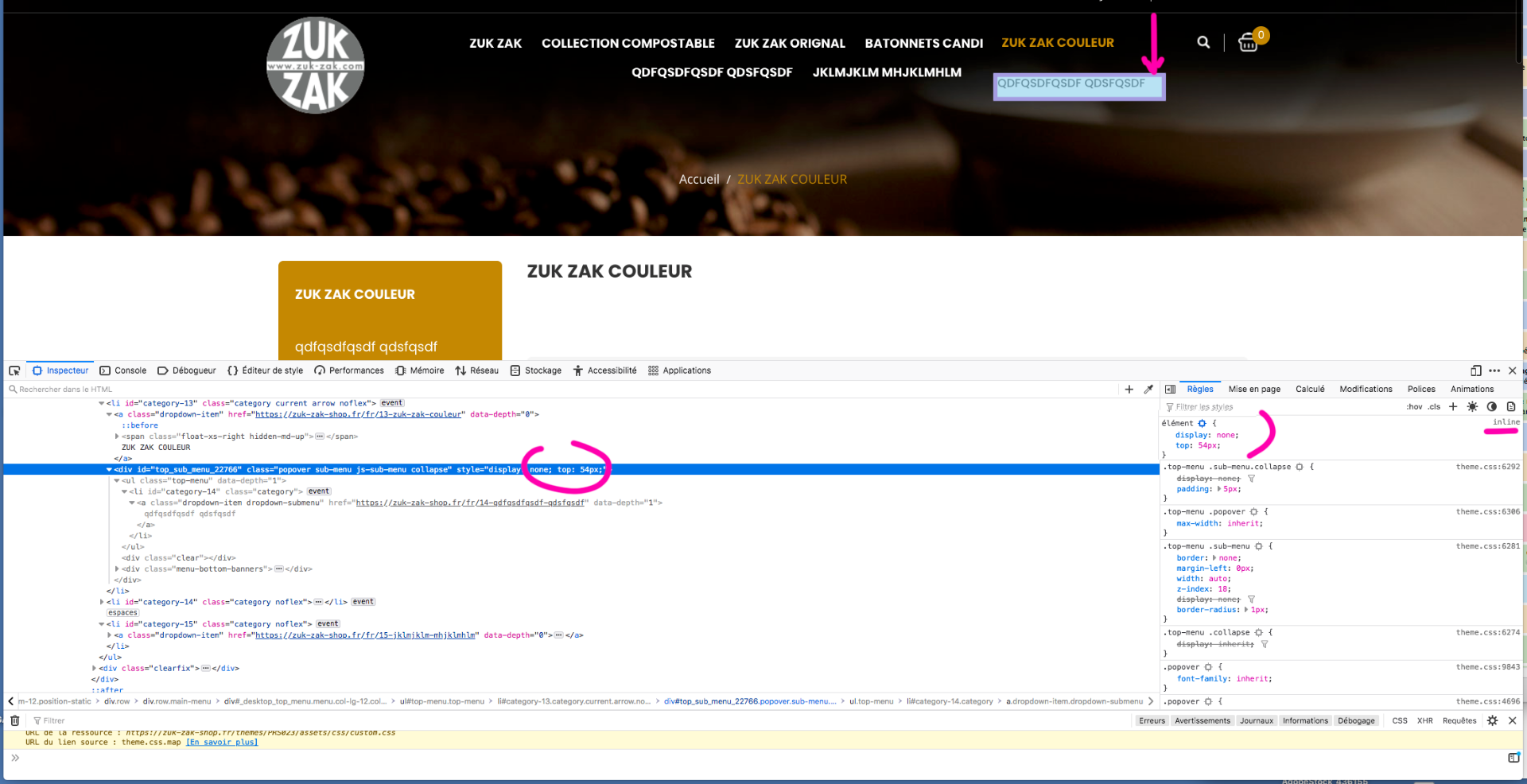Image resolution: width=1527 pixels, height=784 pixels.
Task: Toggle the XHR console filter
Action: 1424,720
